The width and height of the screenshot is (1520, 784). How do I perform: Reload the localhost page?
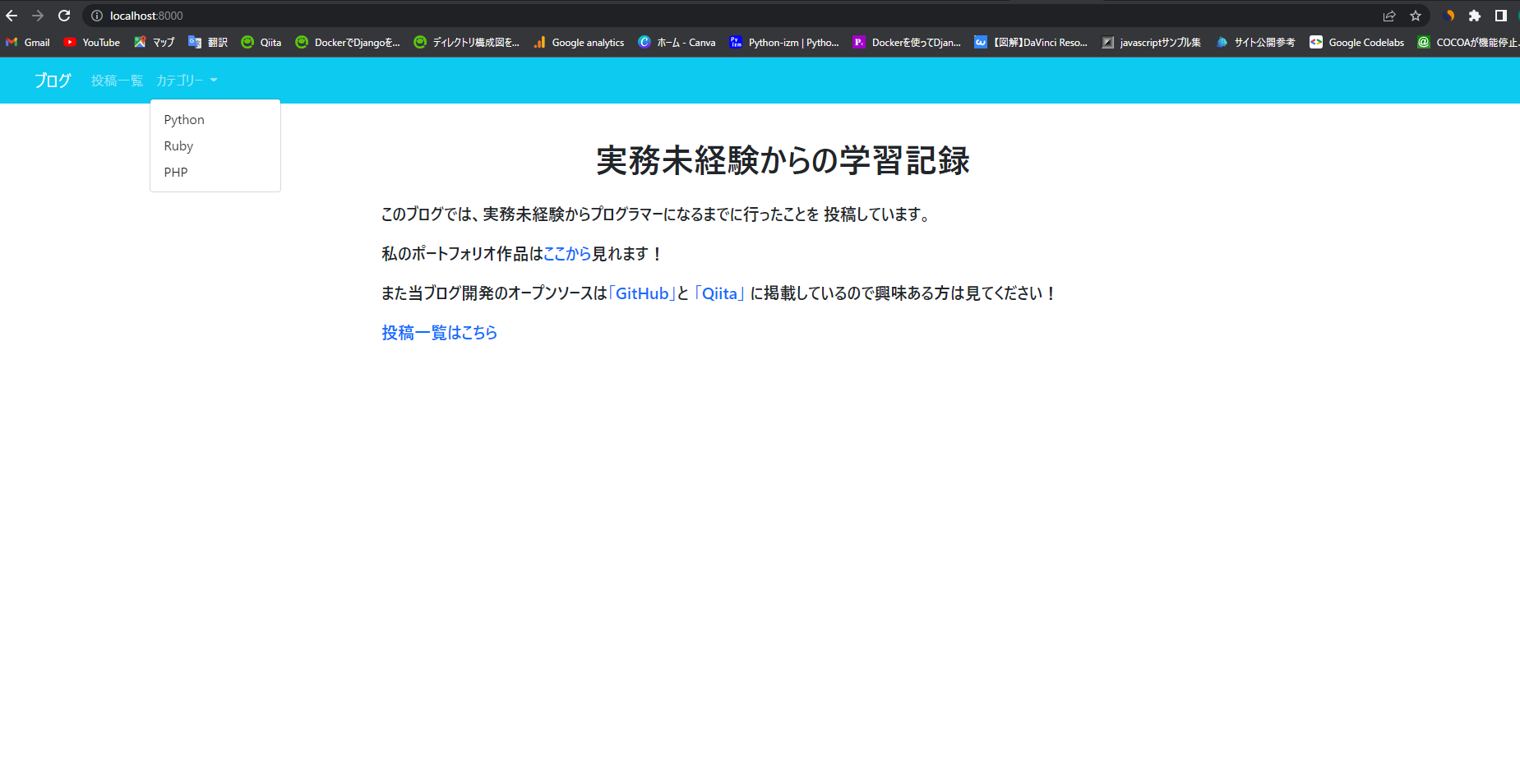[x=64, y=16]
